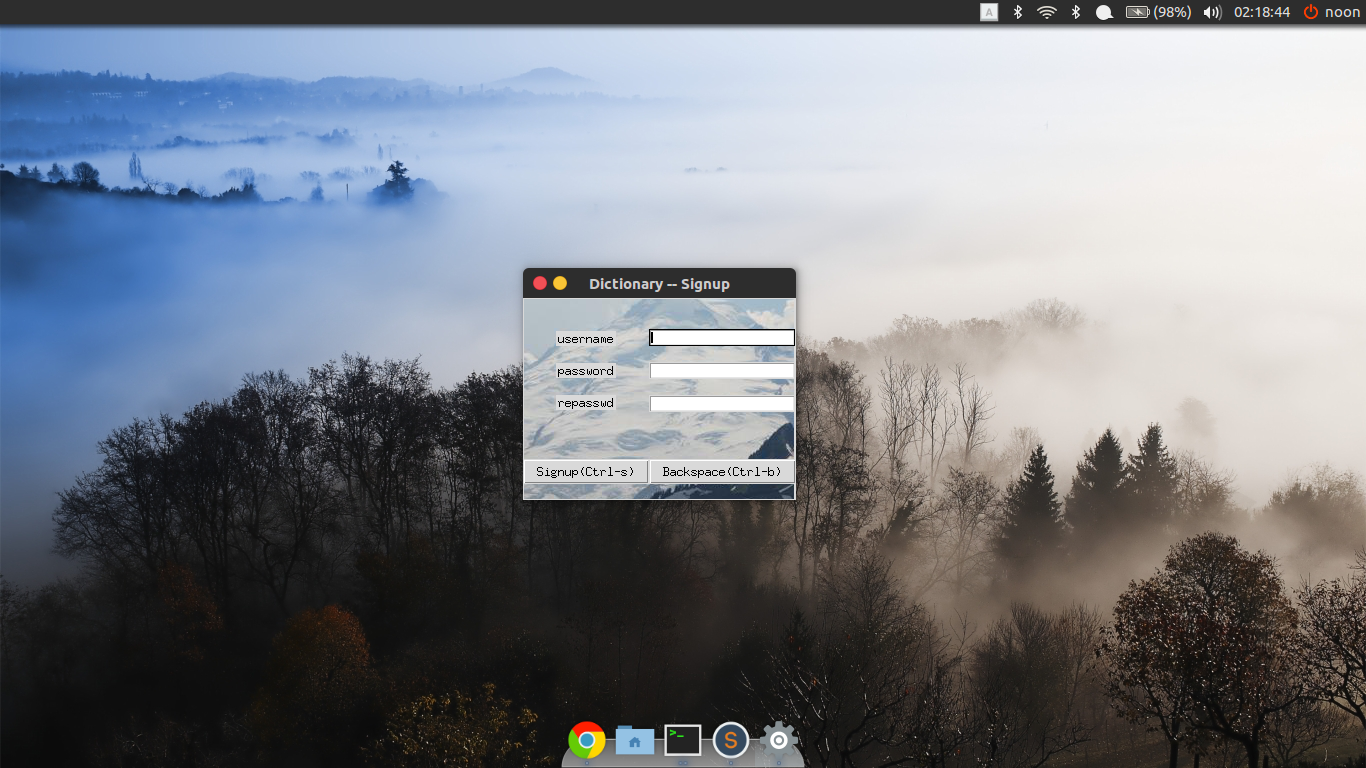Launch Sublime Text from the dock
This screenshot has height=768, width=1366.
coord(731,740)
